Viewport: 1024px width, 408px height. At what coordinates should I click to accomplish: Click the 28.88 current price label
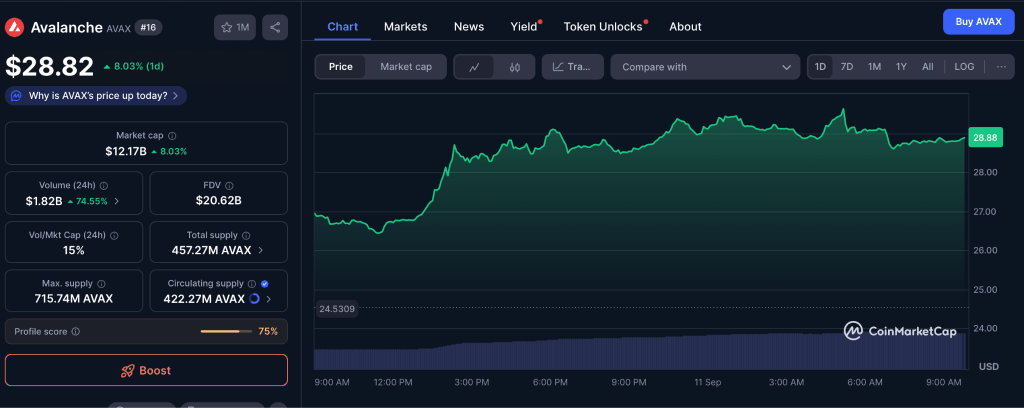click(985, 138)
